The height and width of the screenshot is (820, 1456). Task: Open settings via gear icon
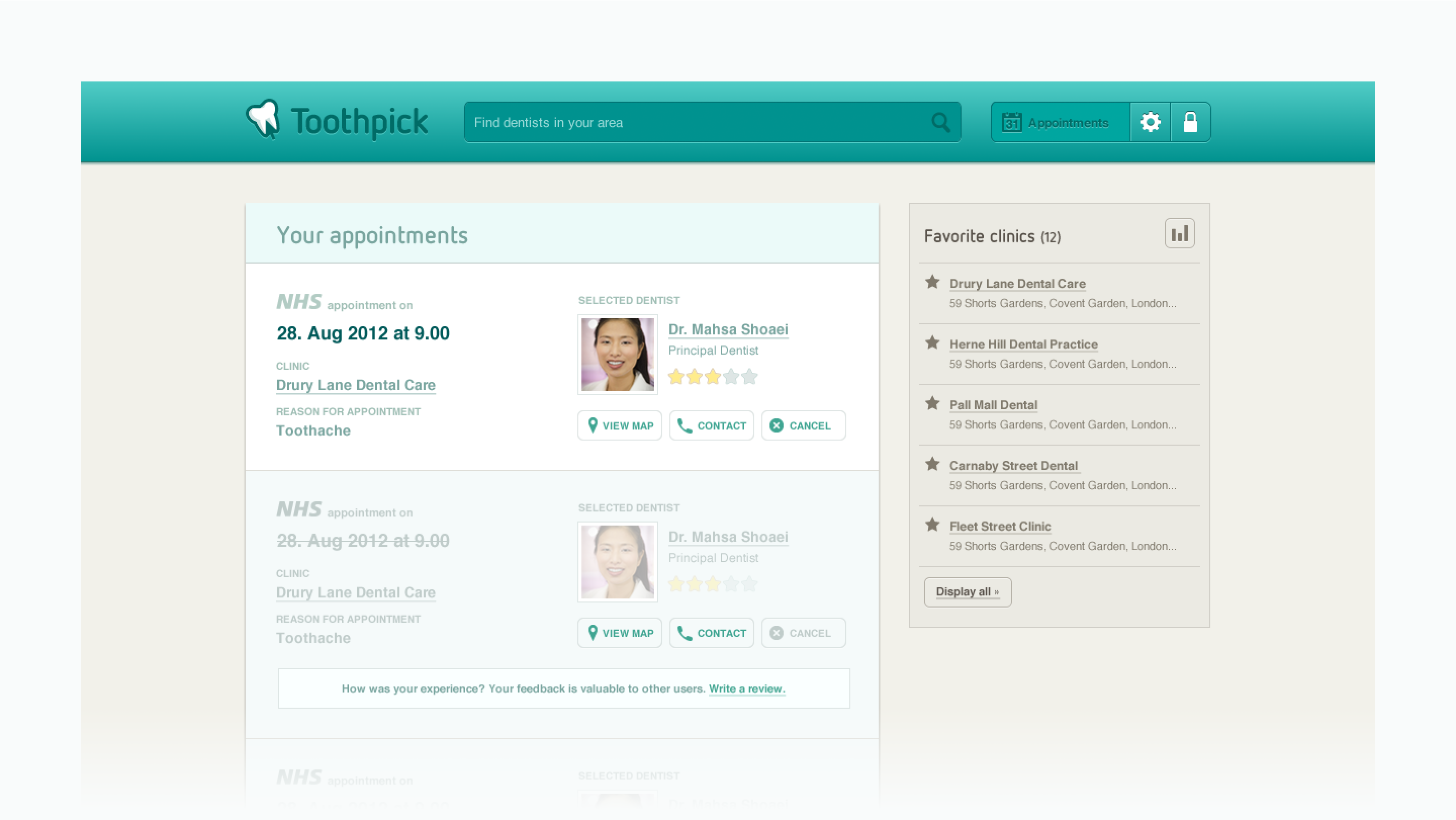click(1150, 122)
